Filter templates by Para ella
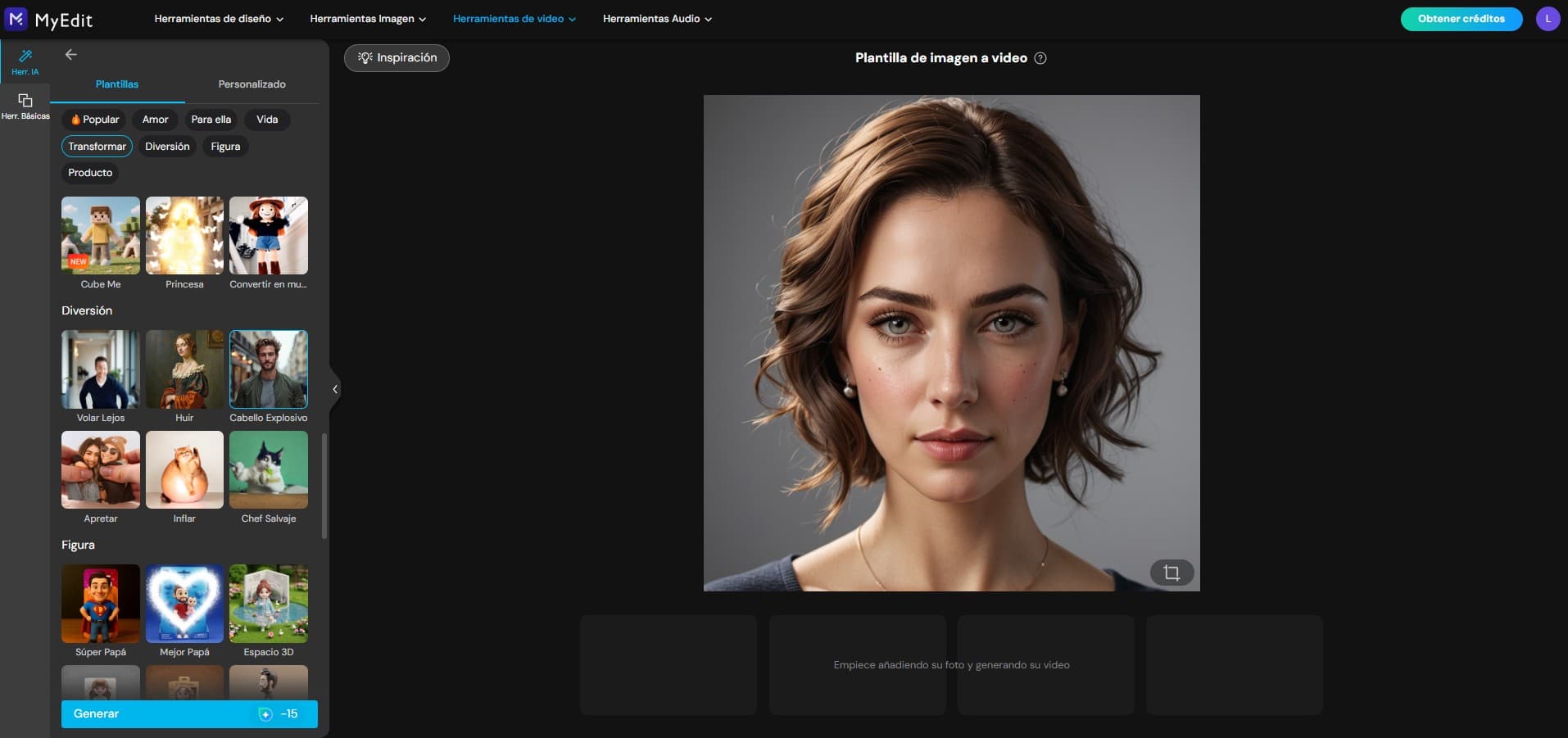 (211, 120)
